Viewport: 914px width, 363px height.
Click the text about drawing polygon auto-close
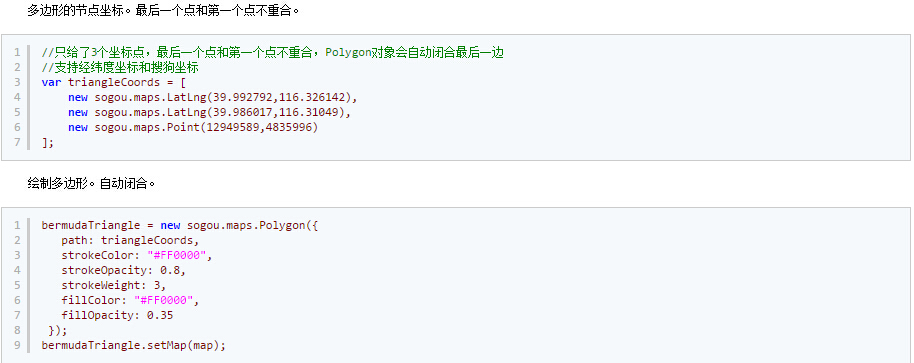pyautogui.click(x=92, y=184)
